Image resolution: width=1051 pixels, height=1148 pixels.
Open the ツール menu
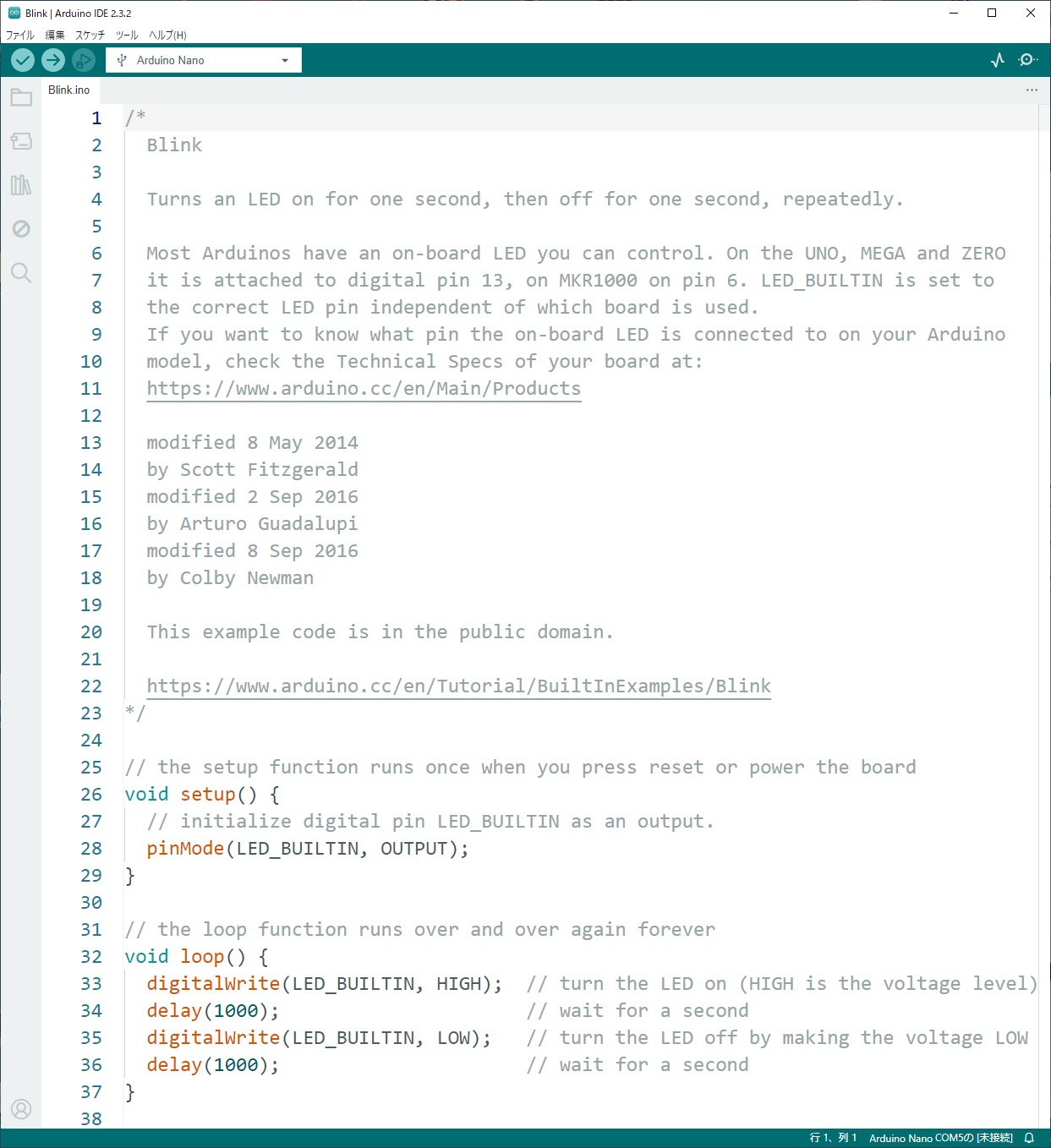[127, 35]
